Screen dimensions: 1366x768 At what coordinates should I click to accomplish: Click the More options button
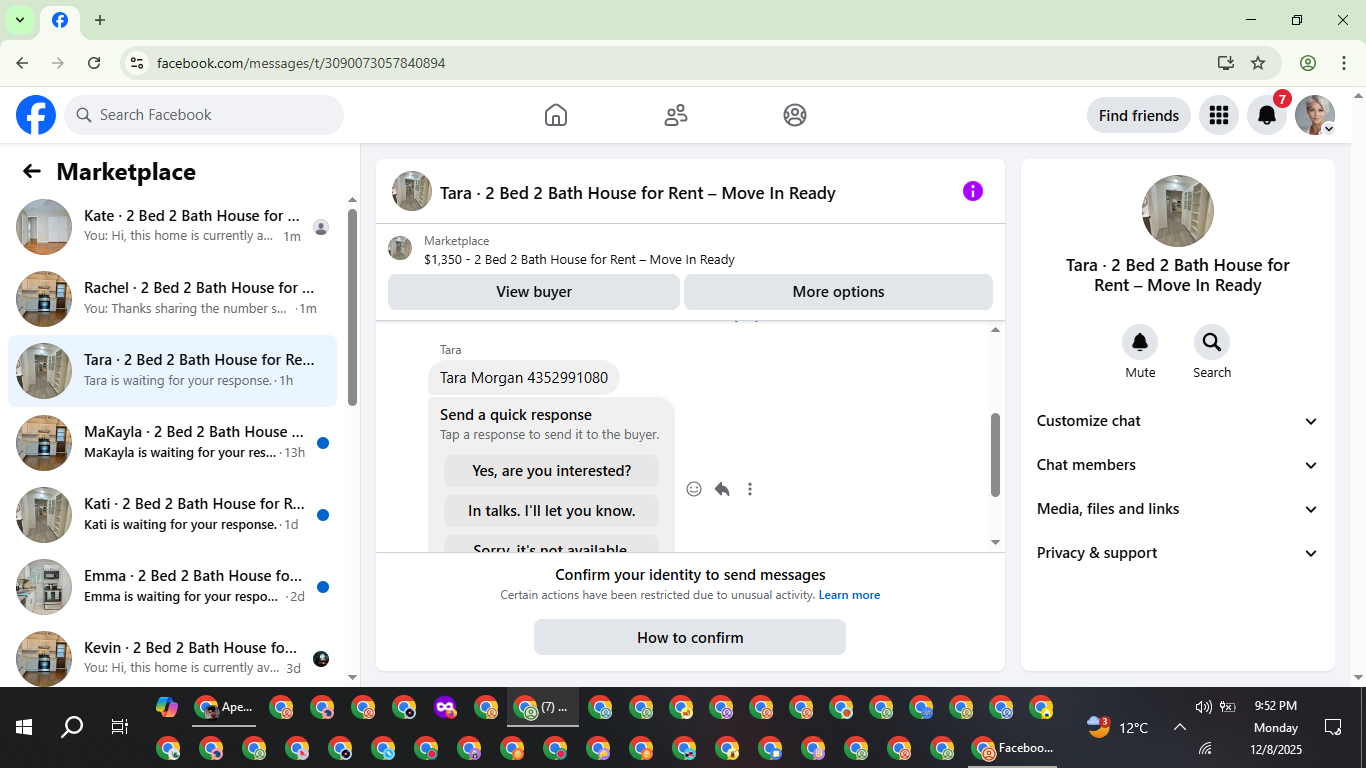(838, 292)
